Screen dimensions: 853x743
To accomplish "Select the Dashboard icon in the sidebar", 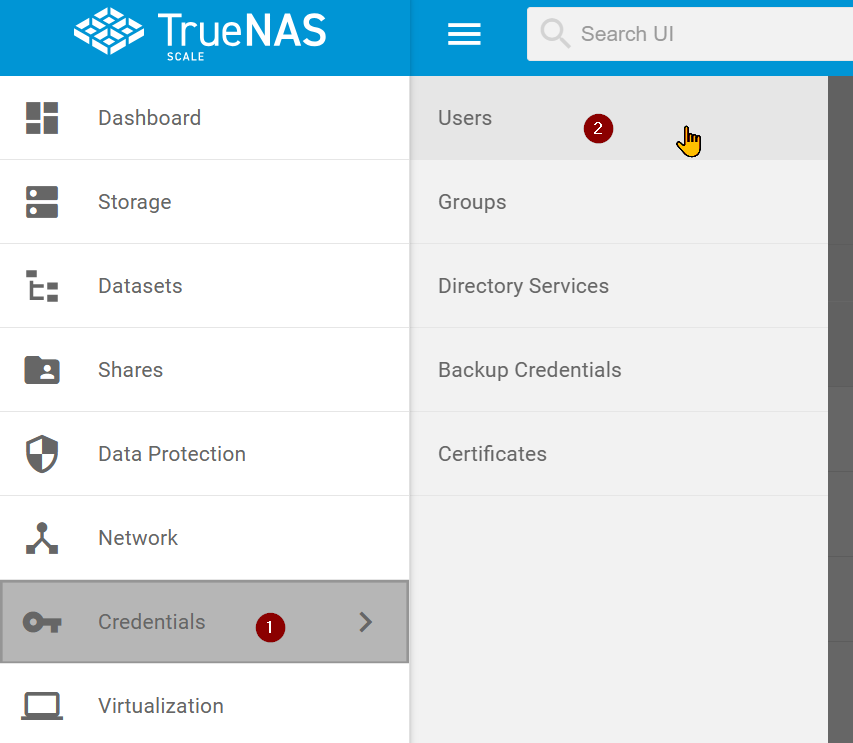I will 42,117.
